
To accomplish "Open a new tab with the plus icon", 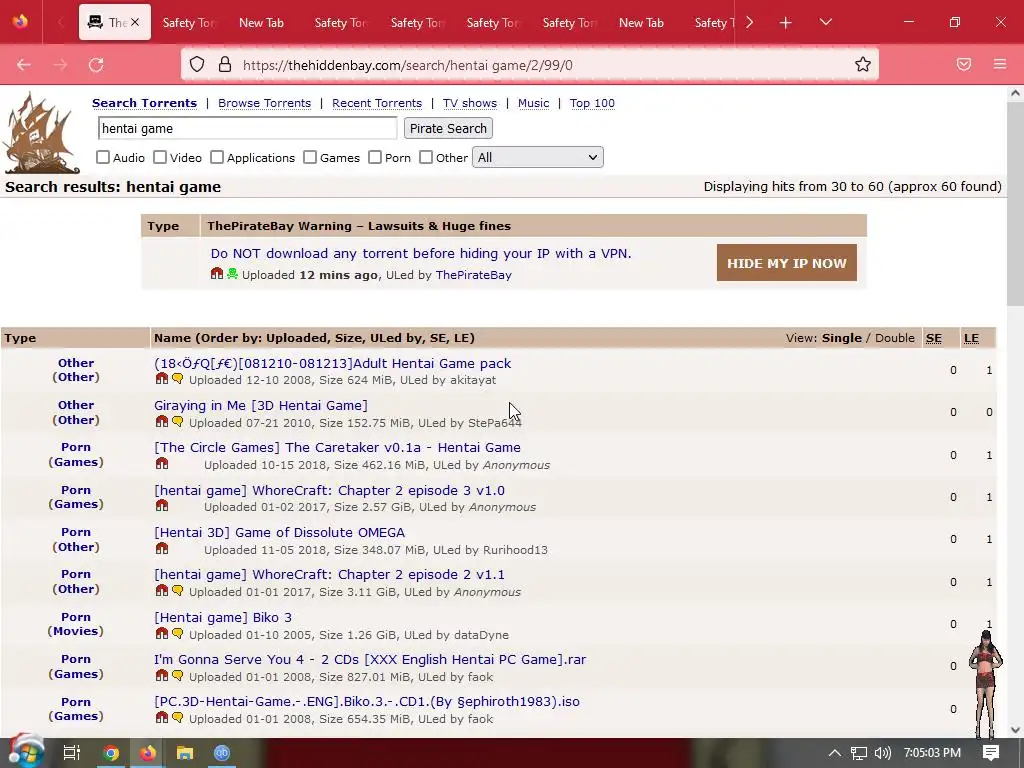I will 786,23.
